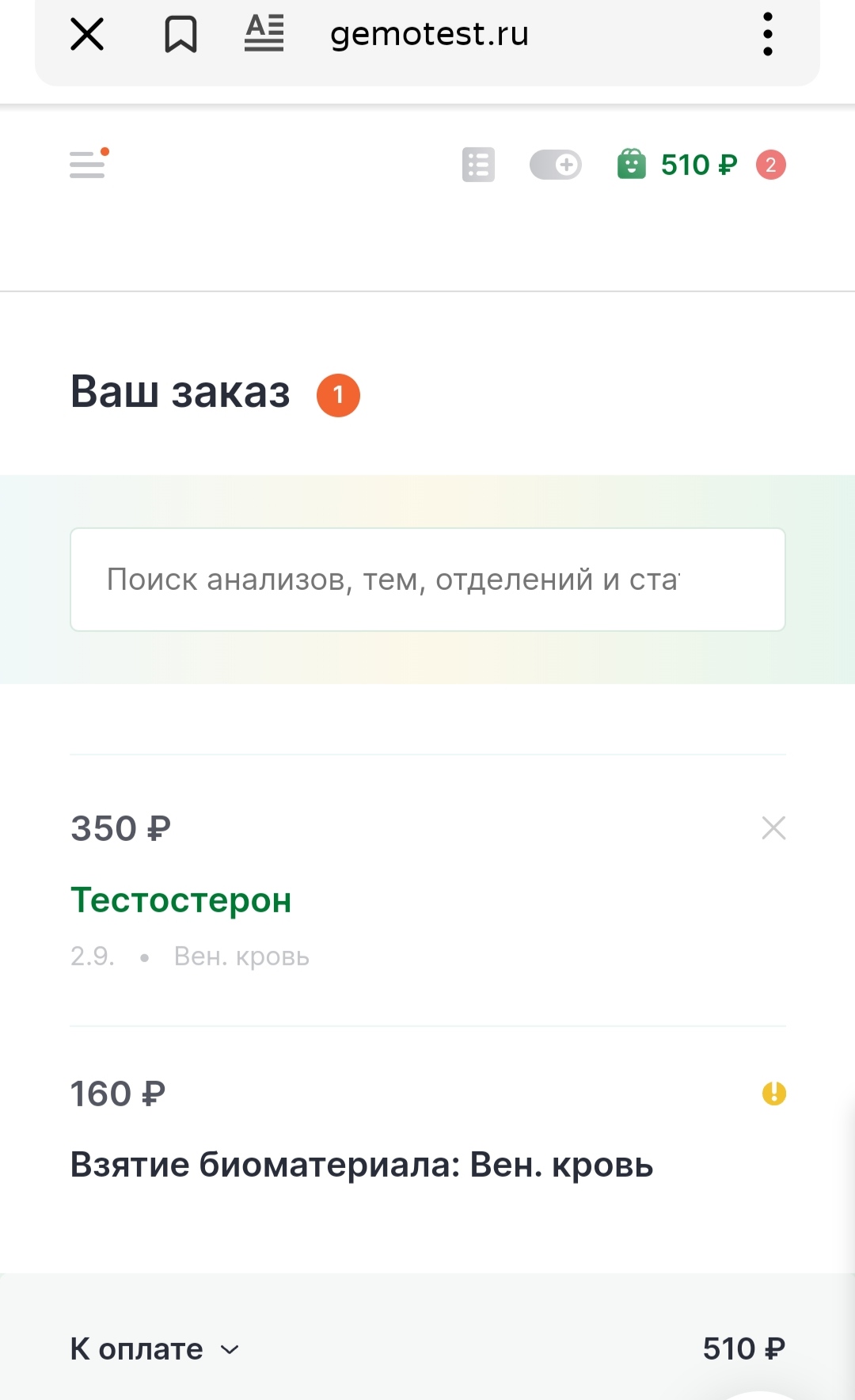Click the Ваш заказ heading
Viewport: 855px width, 1400px height.
click(180, 393)
